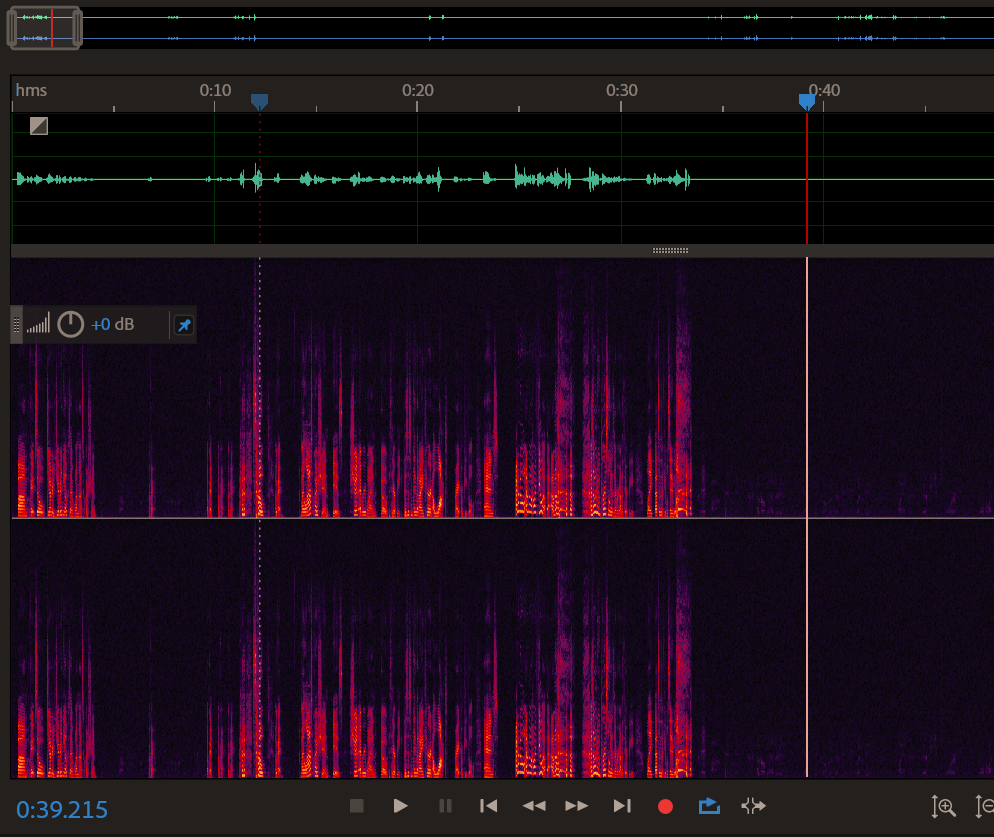Click the Rewind transport icon
The width and height of the screenshot is (994, 837).
point(534,806)
